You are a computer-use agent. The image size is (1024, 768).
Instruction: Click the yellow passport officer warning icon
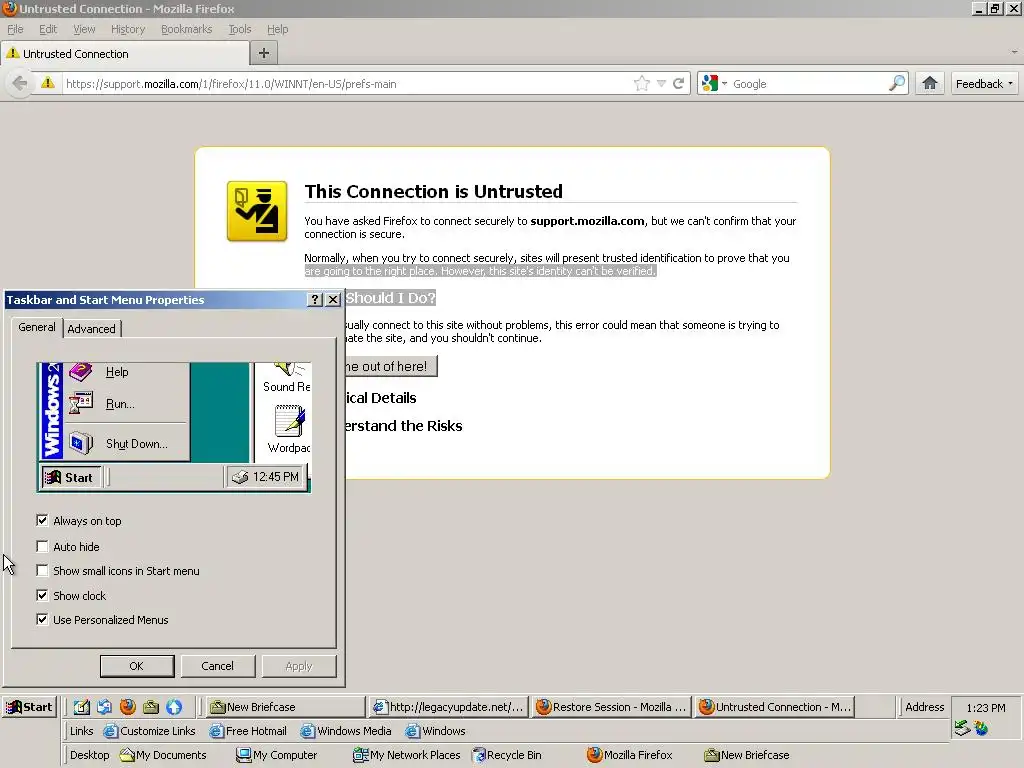point(257,212)
